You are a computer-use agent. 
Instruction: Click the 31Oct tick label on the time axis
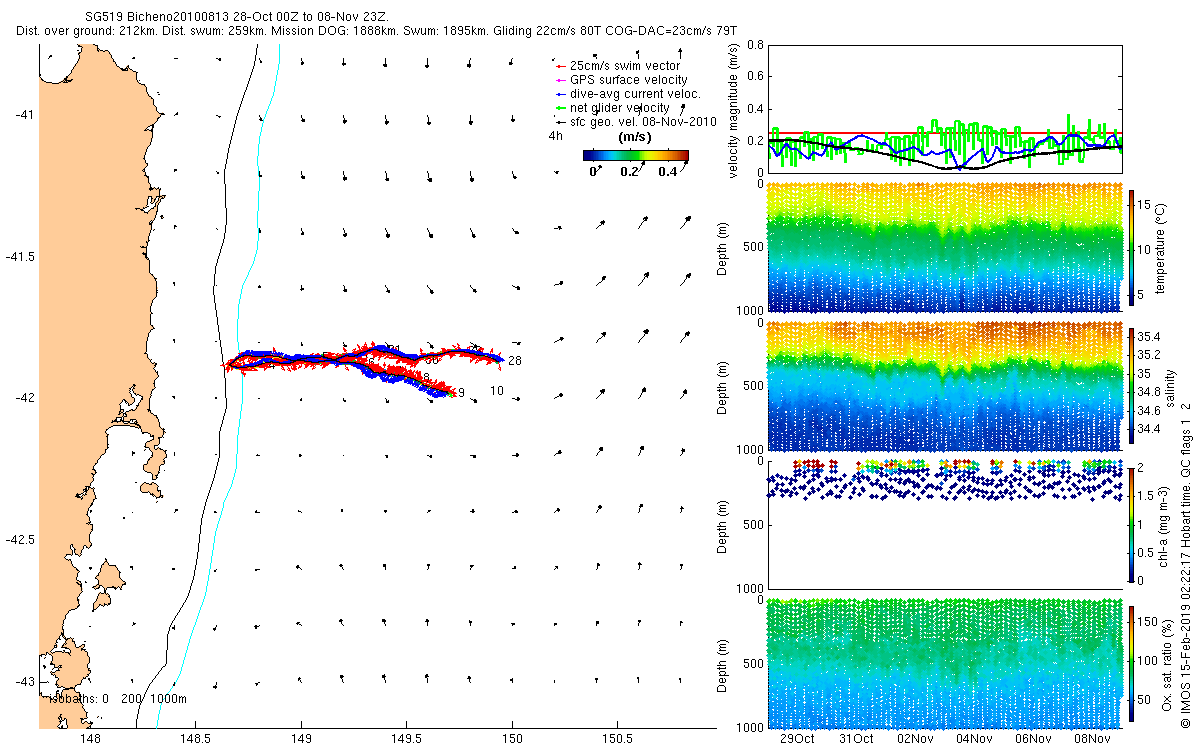click(856, 739)
